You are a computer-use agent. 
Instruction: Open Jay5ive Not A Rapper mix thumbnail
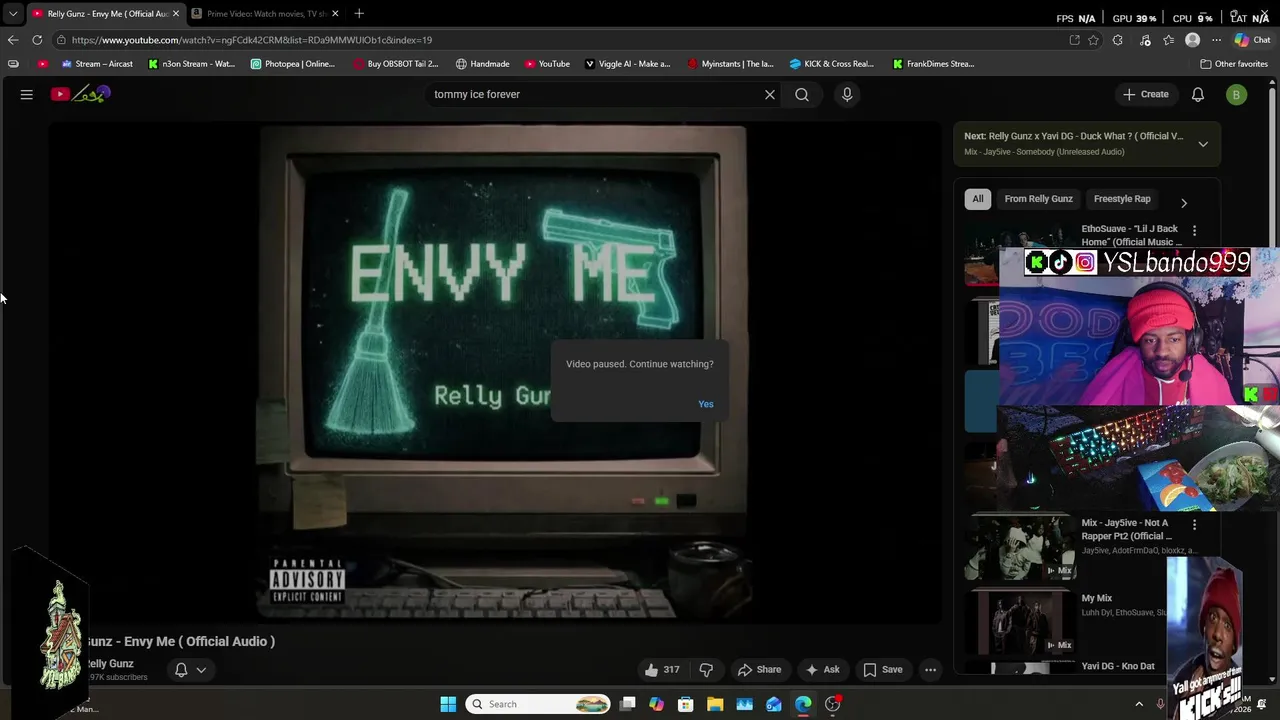[1019, 548]
